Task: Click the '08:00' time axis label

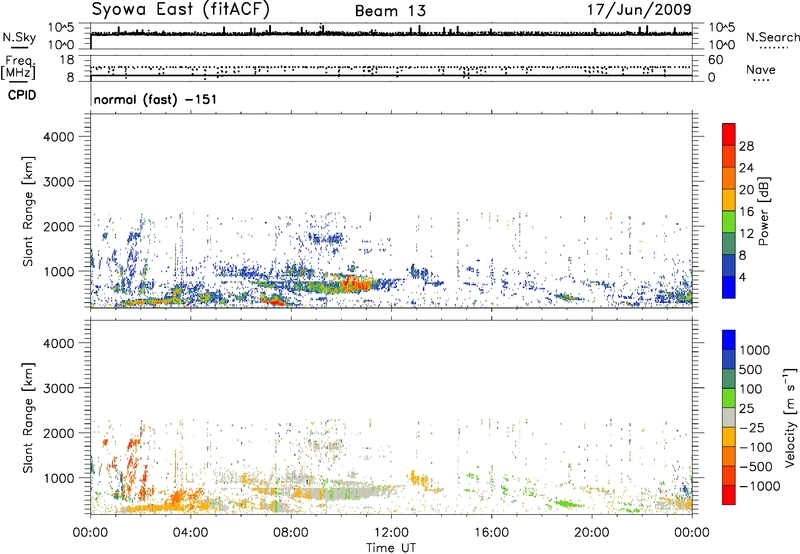Action: [x=291, y=533]
